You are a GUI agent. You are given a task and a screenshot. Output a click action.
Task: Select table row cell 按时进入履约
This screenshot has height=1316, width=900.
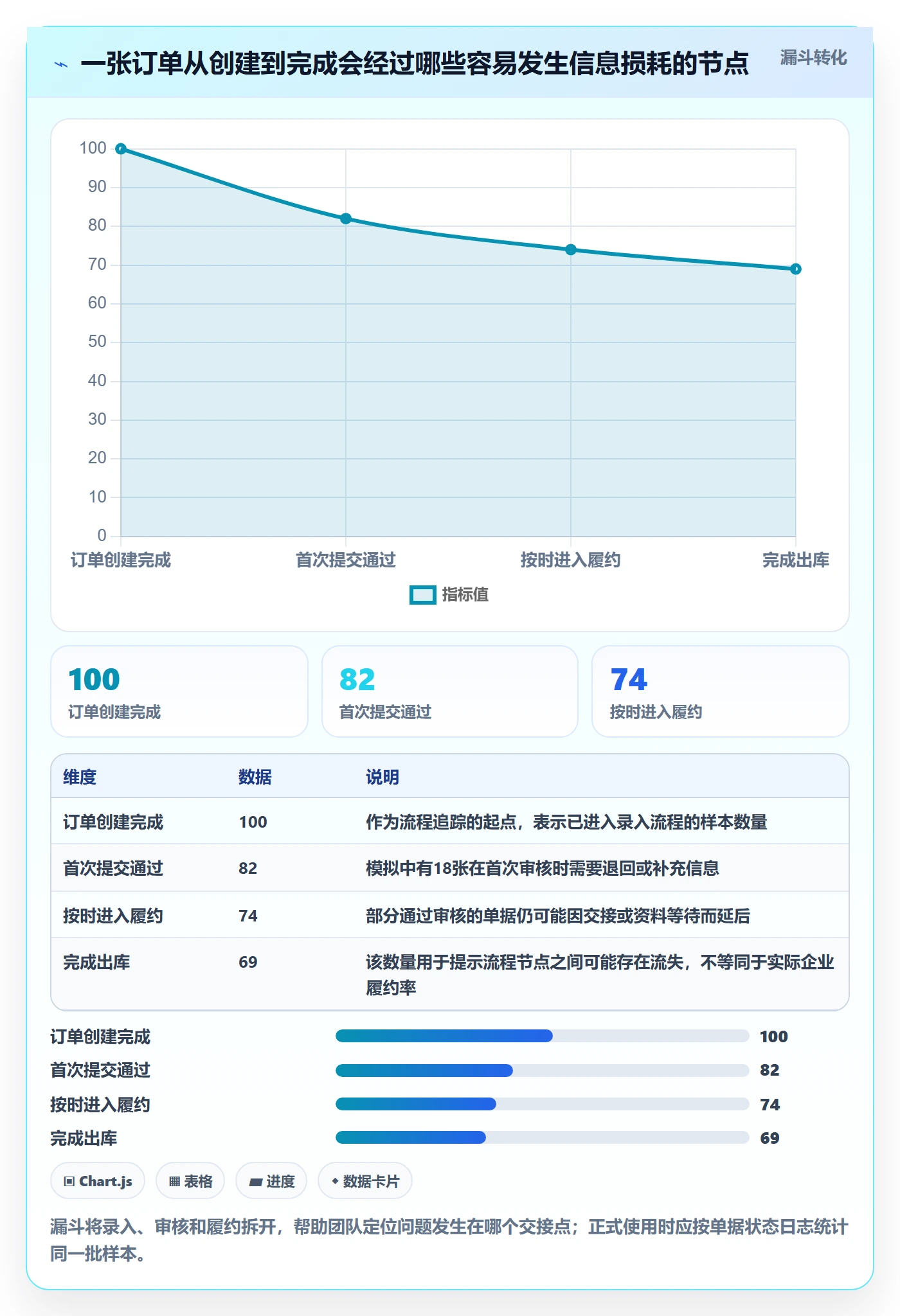pos(113,916)
